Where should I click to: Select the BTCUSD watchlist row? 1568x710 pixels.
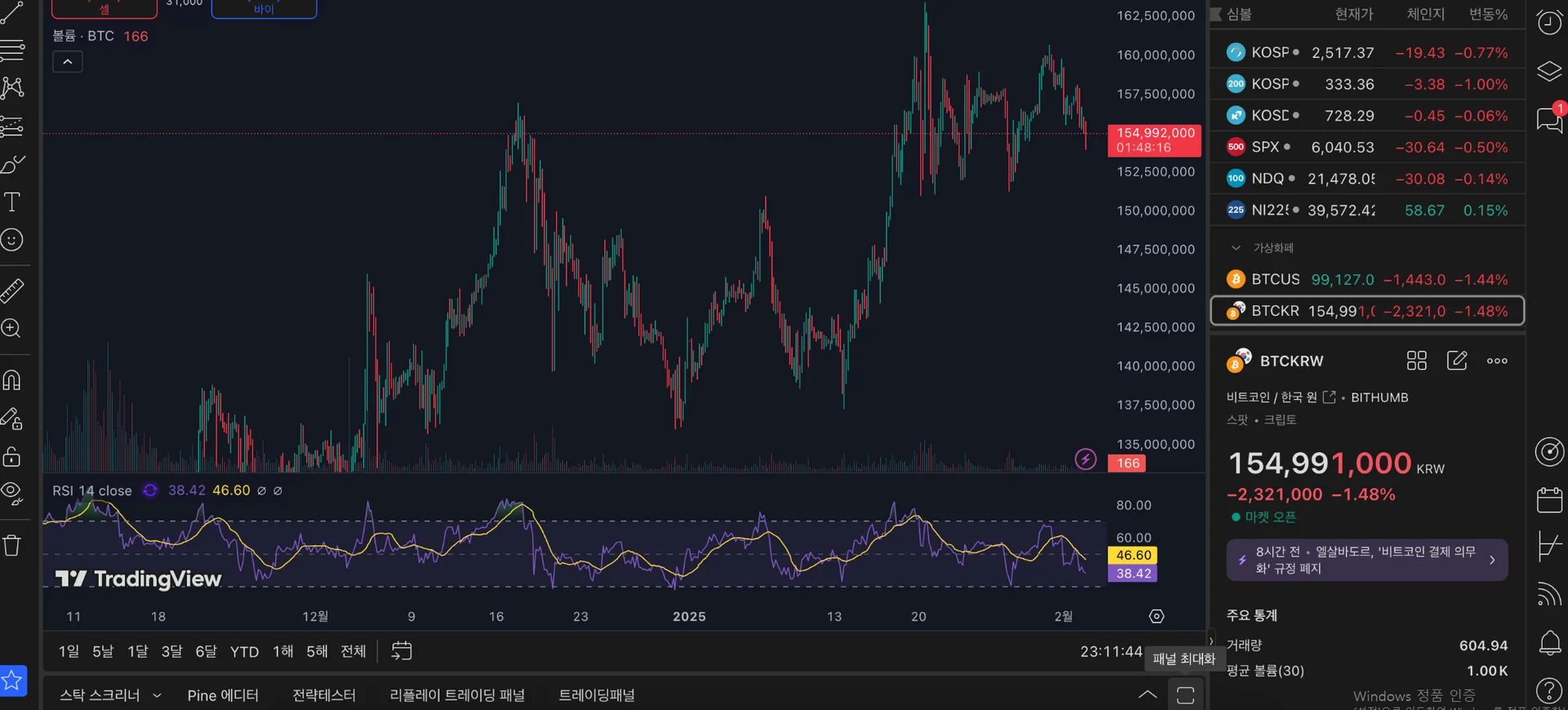pos(1367,279)
